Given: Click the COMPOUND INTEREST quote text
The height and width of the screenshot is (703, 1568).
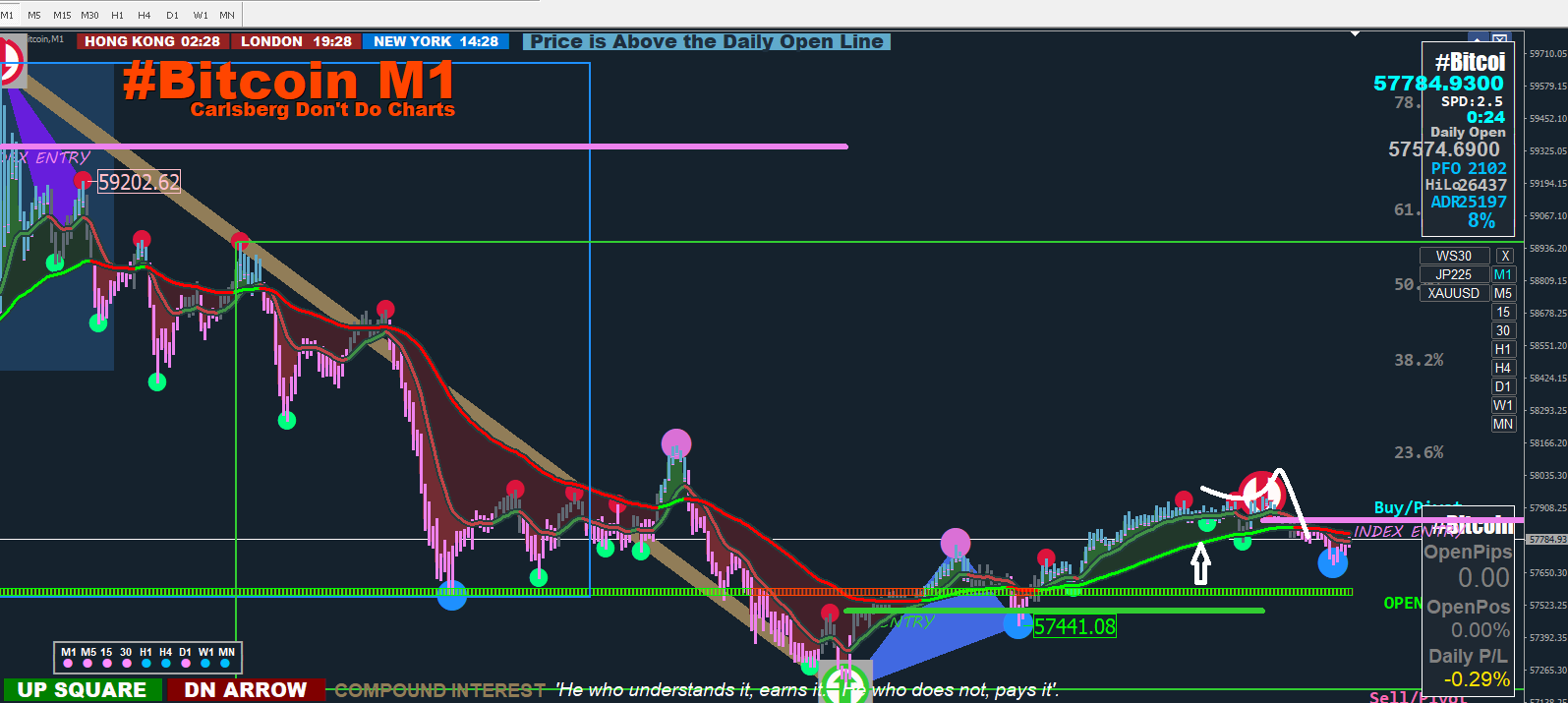Looking at the screenshot, I should [x=439, y=690].
